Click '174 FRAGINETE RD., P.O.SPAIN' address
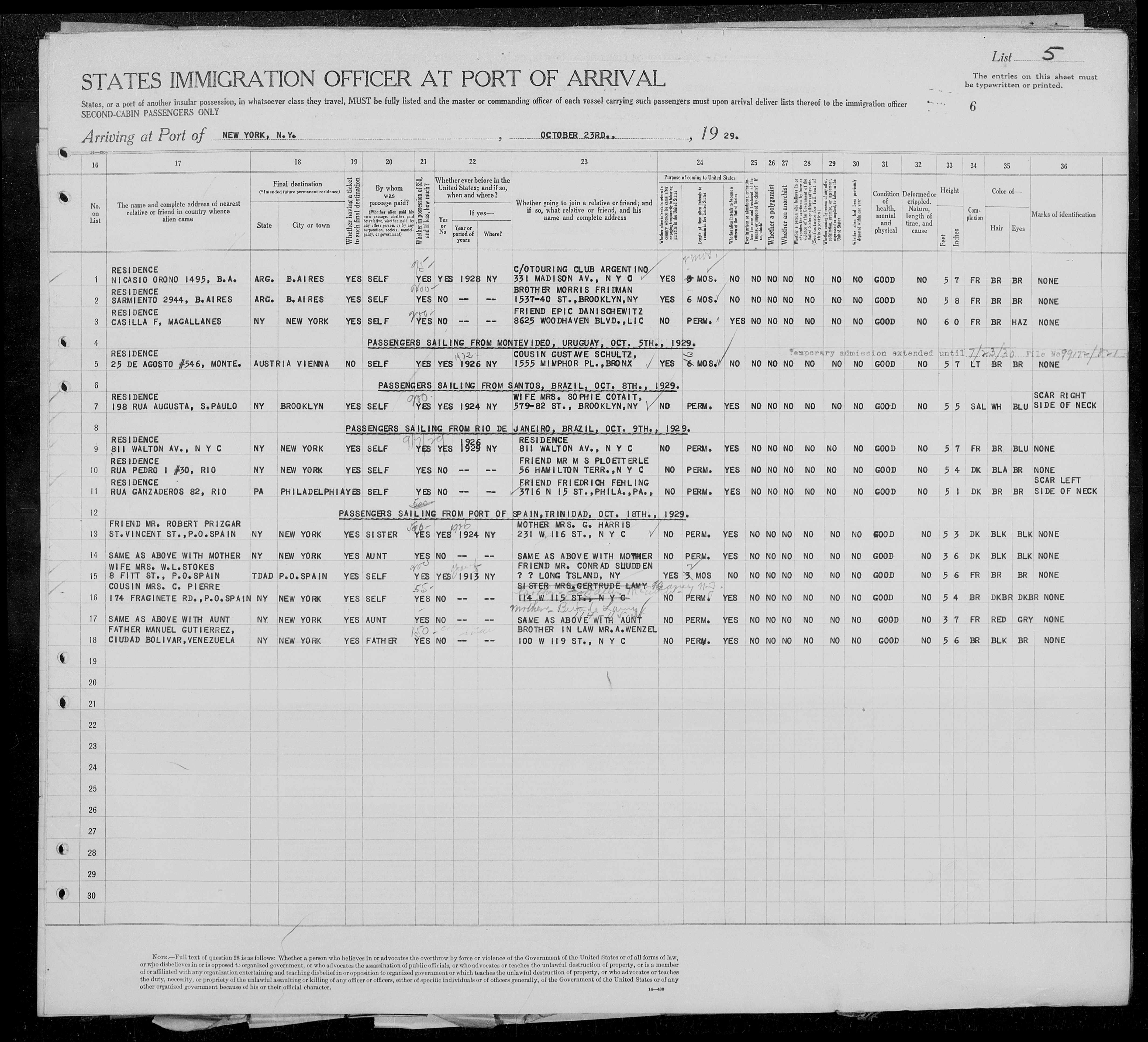 (180, 598)
